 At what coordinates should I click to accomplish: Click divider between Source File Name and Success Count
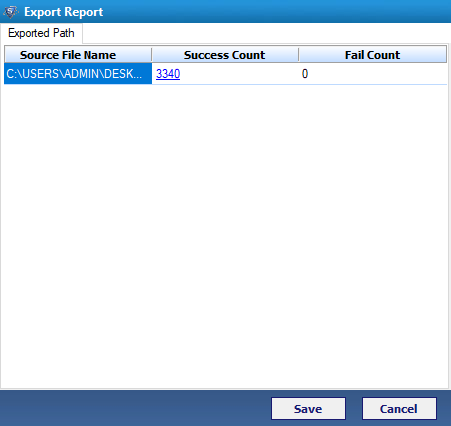(x=152, y=55)
